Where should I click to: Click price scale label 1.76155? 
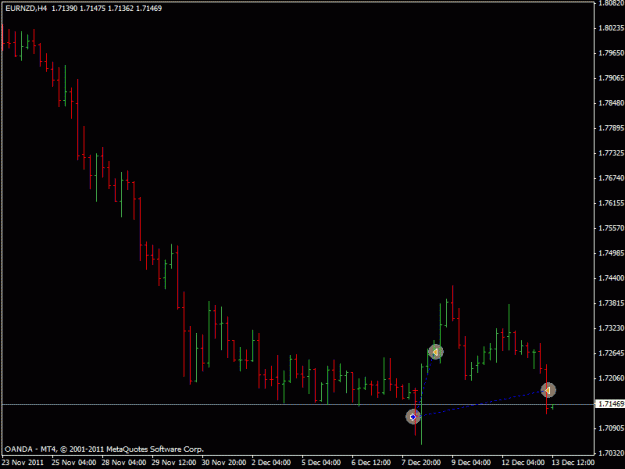(611, 203)
